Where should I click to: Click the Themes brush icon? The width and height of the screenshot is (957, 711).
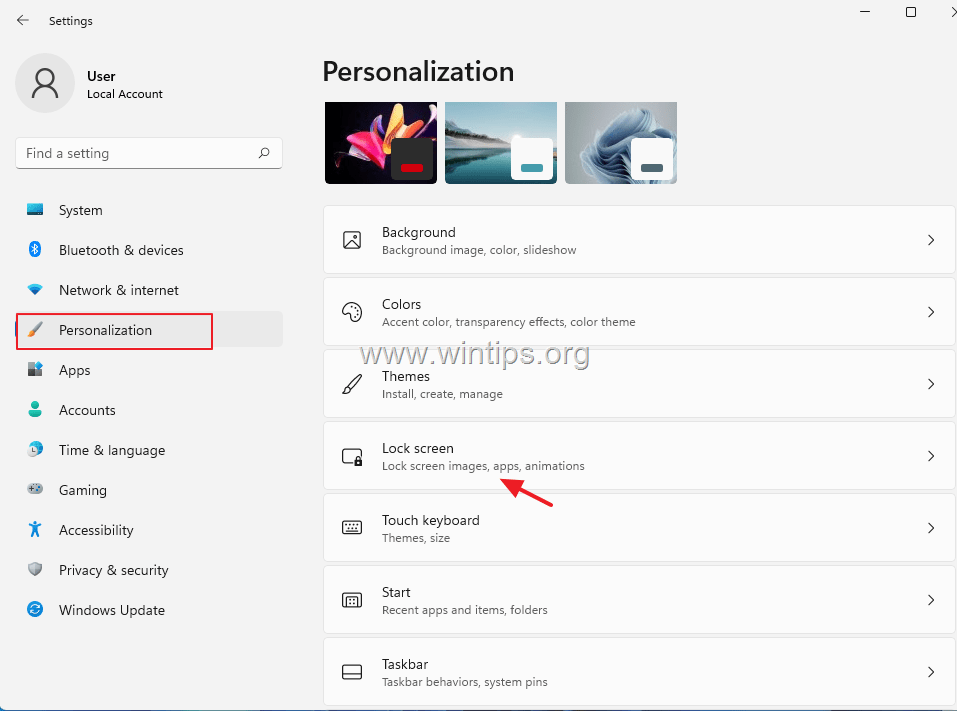[352, 384]
